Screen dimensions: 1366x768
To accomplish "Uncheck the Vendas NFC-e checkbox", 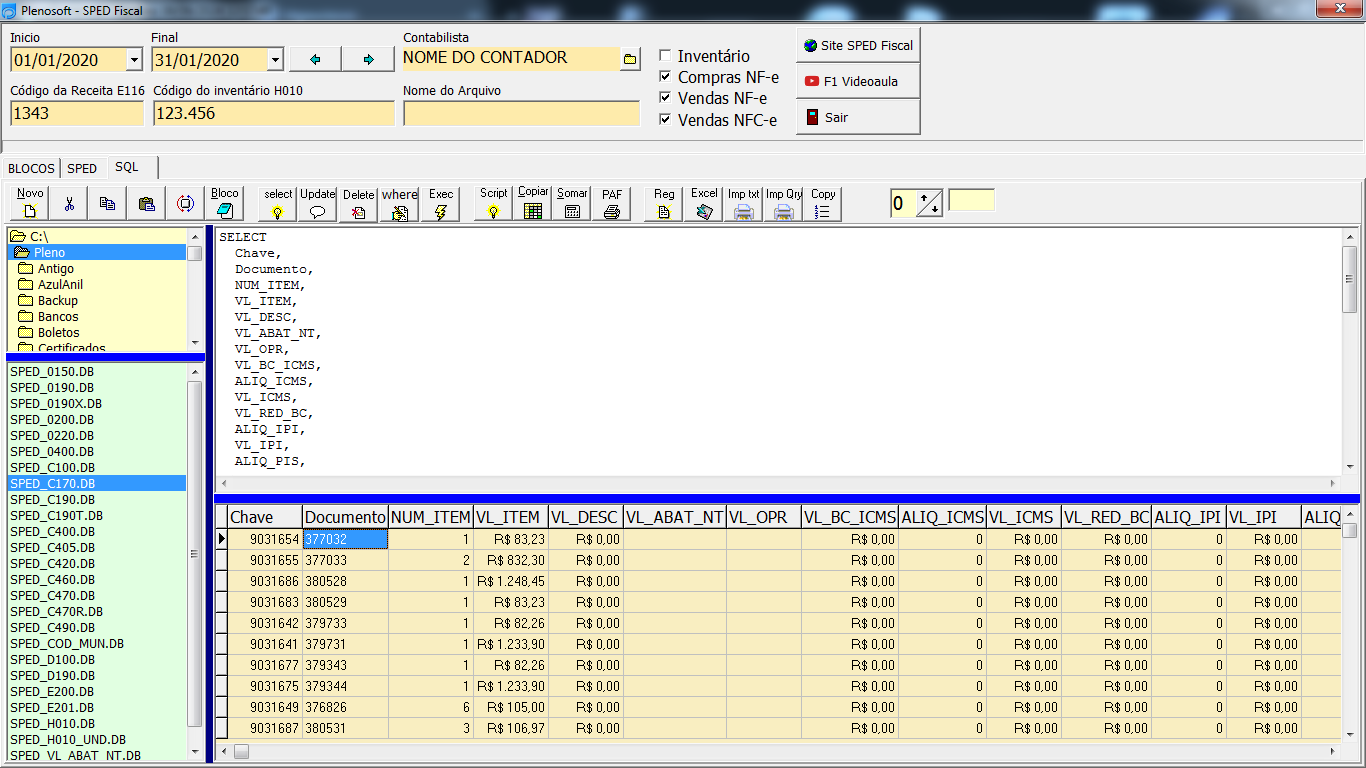I will 665,120.
